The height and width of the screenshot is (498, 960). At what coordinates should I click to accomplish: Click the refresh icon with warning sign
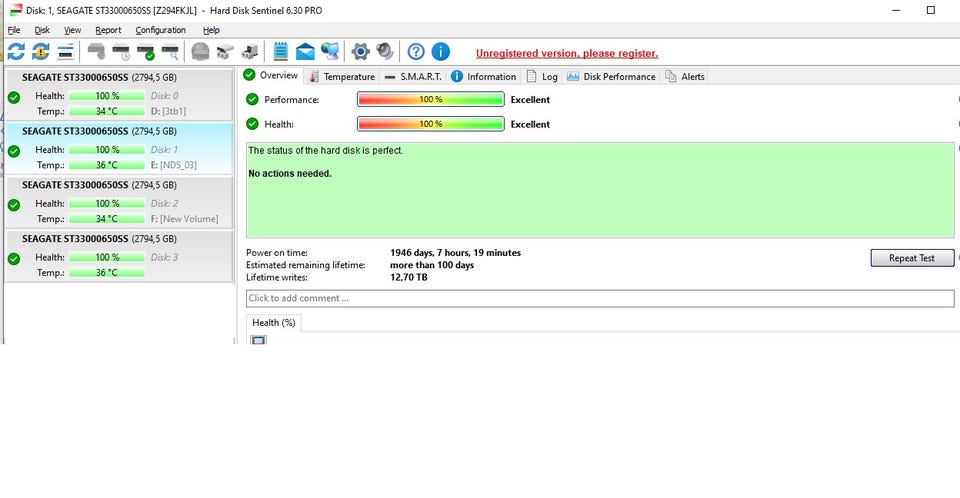point(41,52)
